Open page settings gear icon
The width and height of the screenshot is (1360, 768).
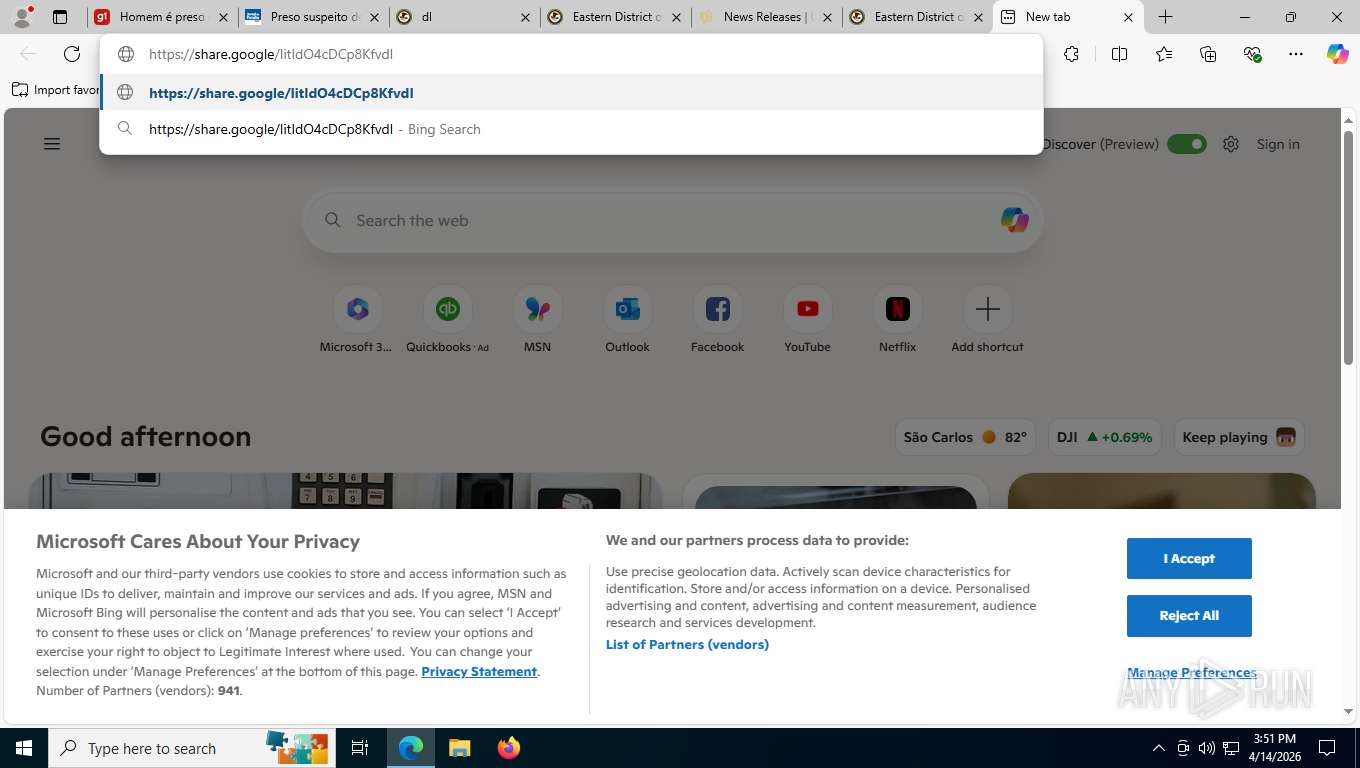pyautogui.click(x=1231, y=144)
